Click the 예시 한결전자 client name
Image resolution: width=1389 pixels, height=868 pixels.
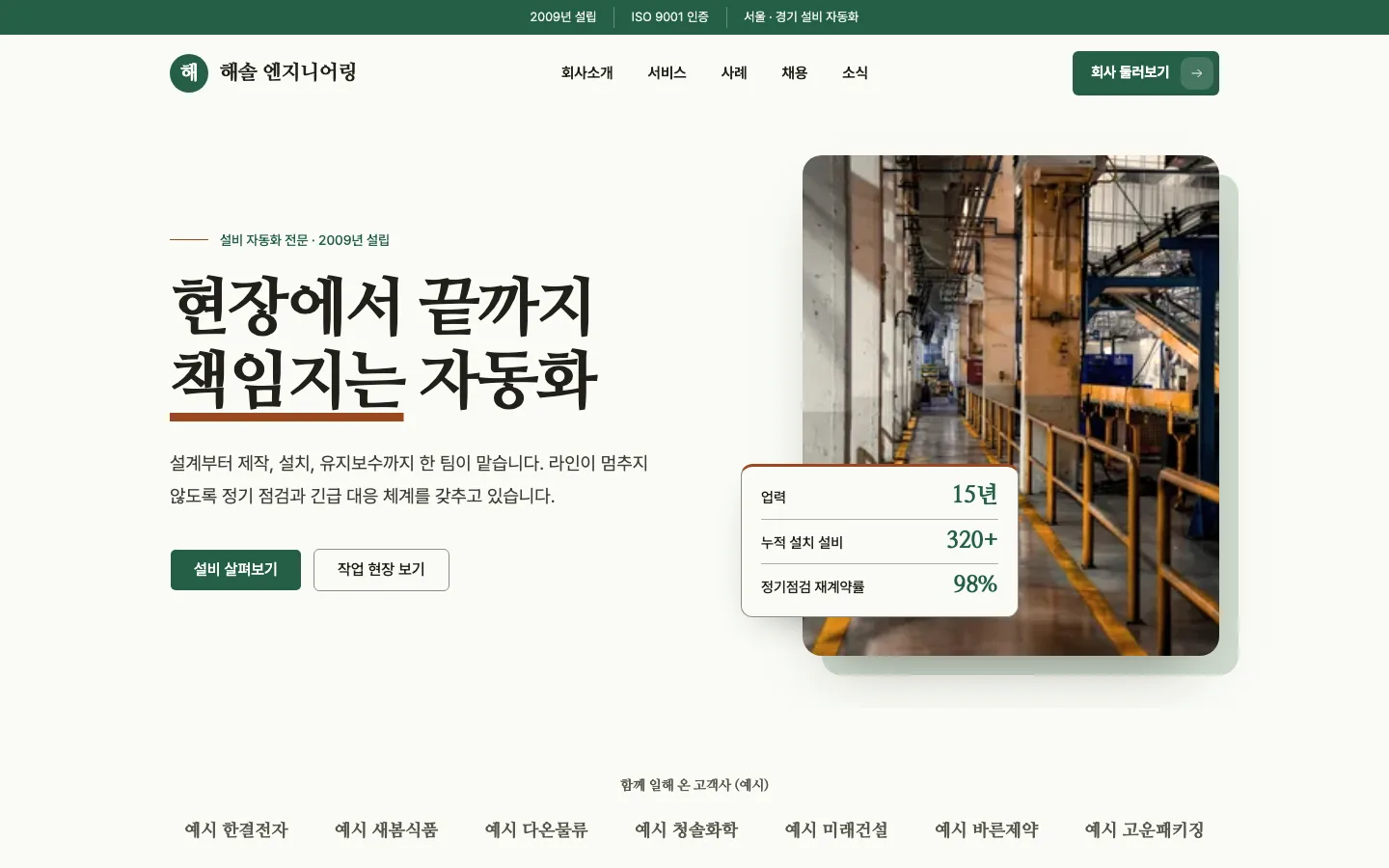click(x=236, y=830)
